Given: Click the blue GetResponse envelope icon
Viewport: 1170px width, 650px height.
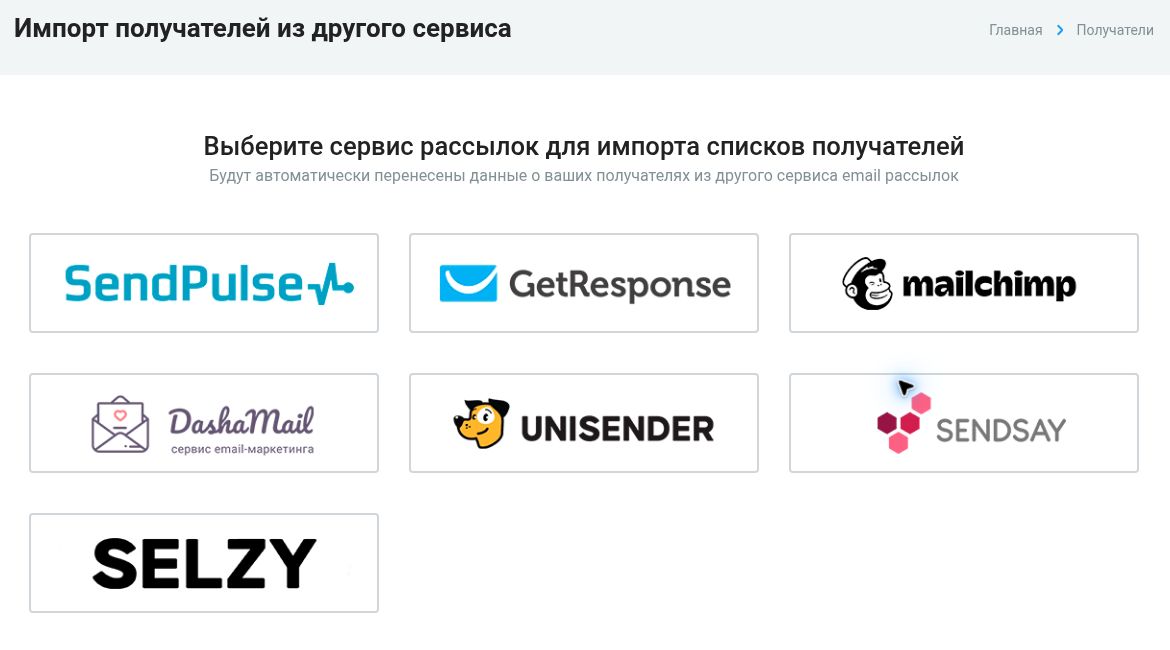Looking at the screenshot, I should coord(468,284).
